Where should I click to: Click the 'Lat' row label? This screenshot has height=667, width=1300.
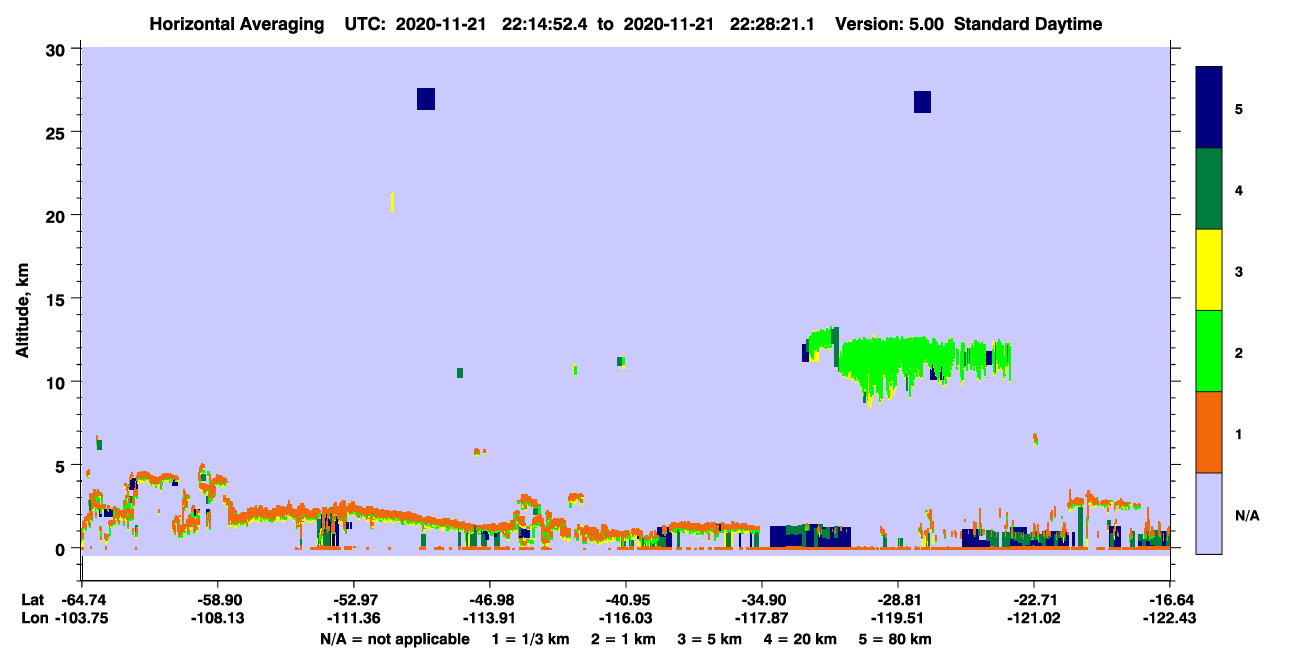pyautogui.click(x=33, y=600)
